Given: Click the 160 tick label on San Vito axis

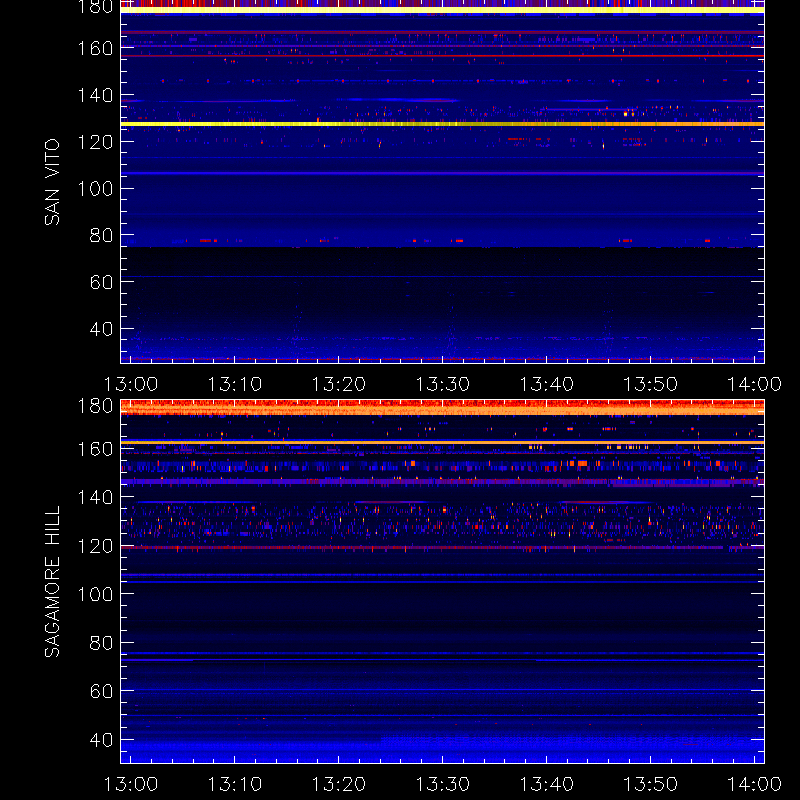Looking at the screenshot, I should click(x=95, y=48).
